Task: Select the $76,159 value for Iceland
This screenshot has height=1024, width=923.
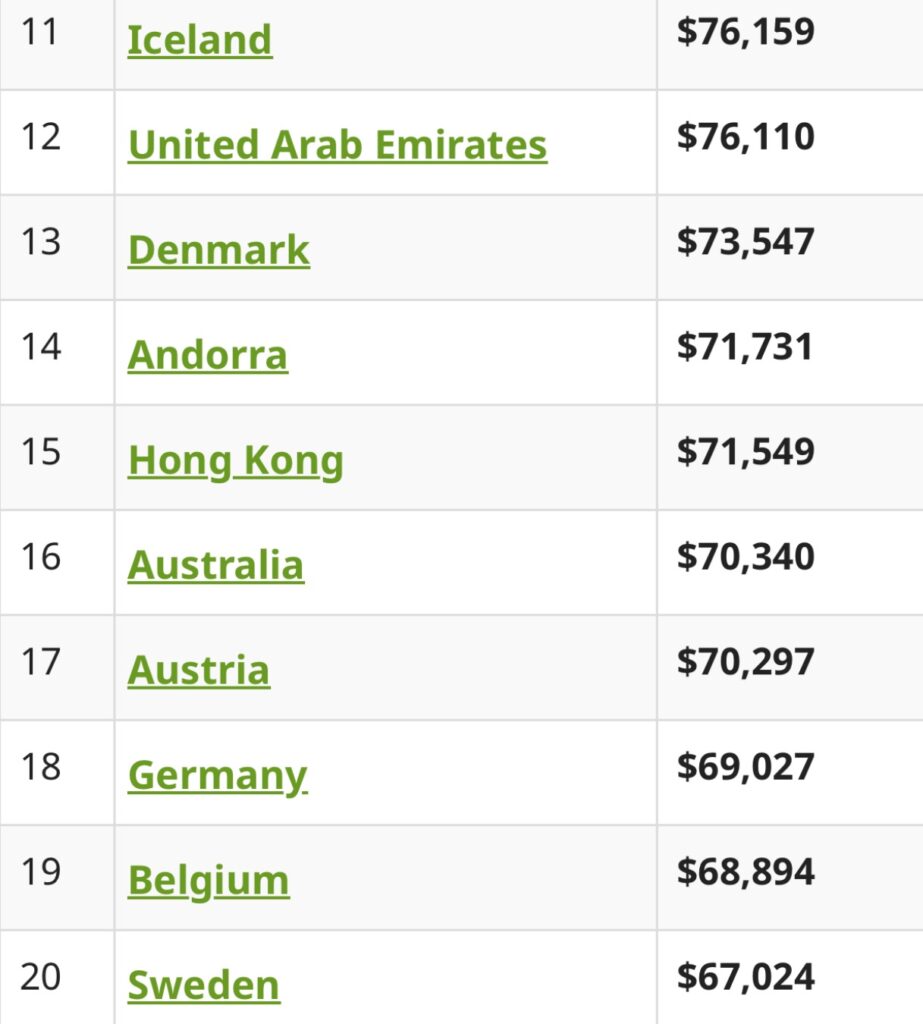Action: point(746,32)
